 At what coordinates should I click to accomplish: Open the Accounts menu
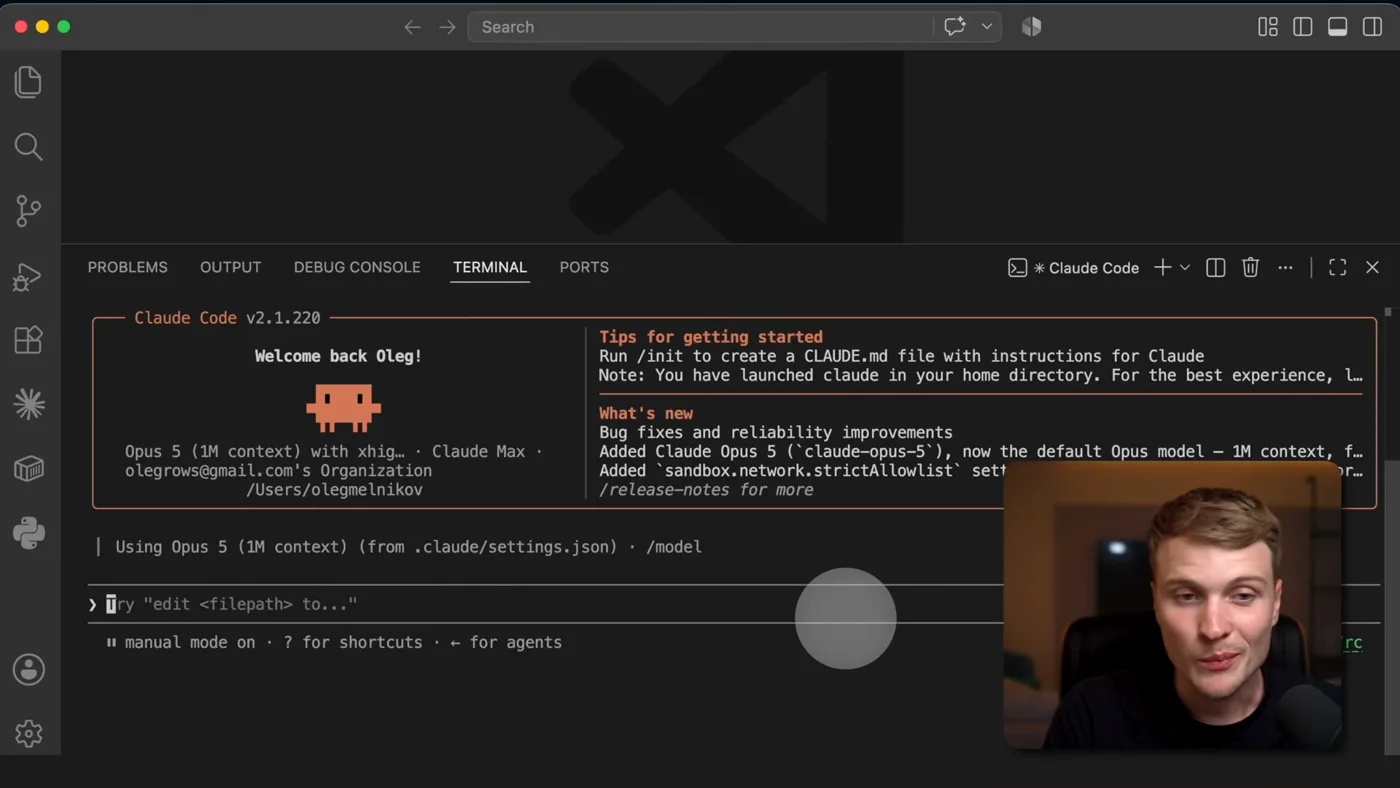(x=28, y=669)
